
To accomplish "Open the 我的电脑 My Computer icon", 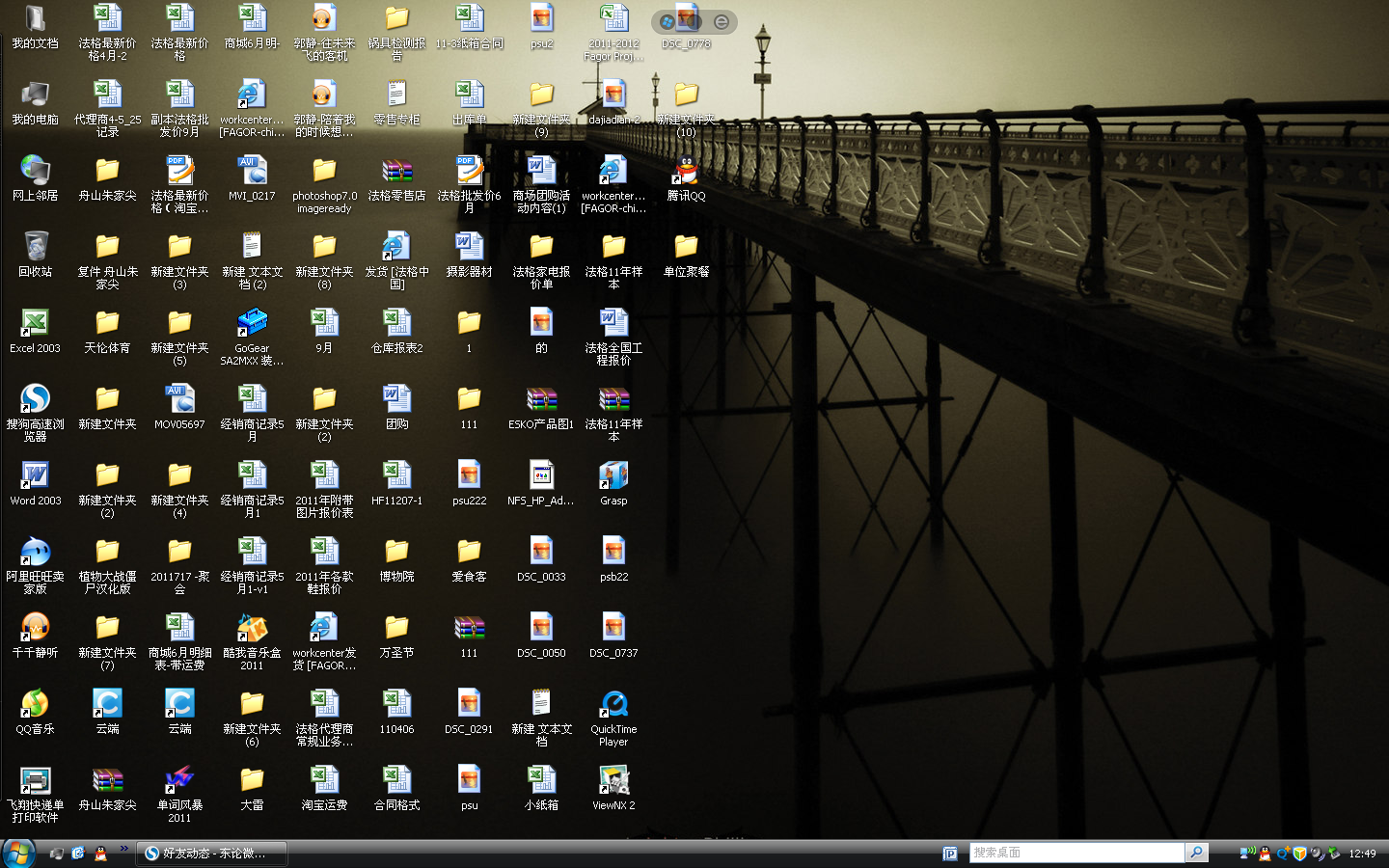I will (x=35, y=95).
